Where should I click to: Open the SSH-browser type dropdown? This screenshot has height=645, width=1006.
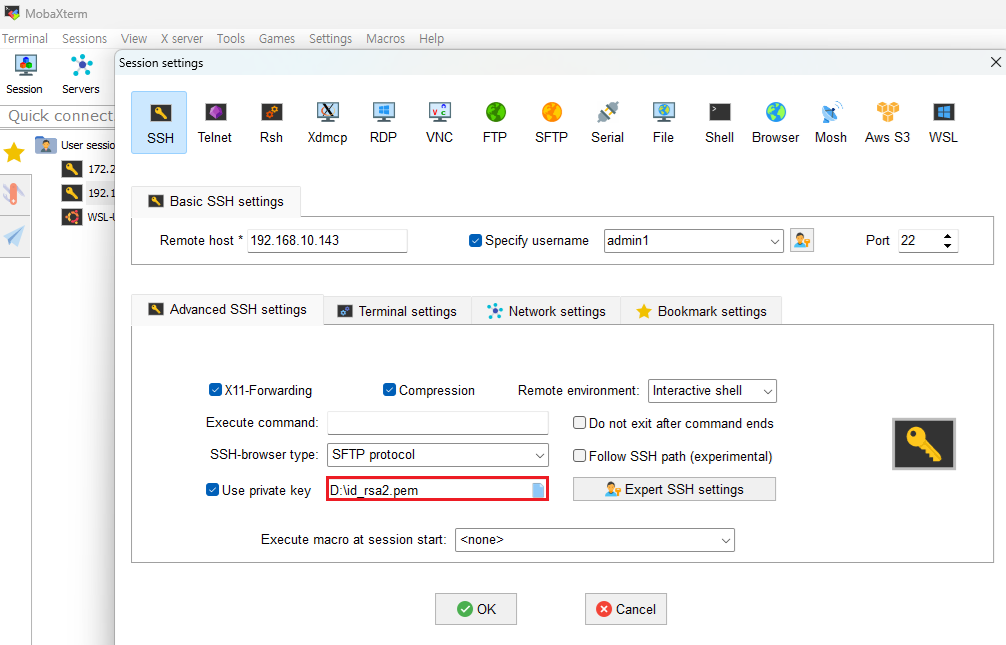(x=438, y=455)
